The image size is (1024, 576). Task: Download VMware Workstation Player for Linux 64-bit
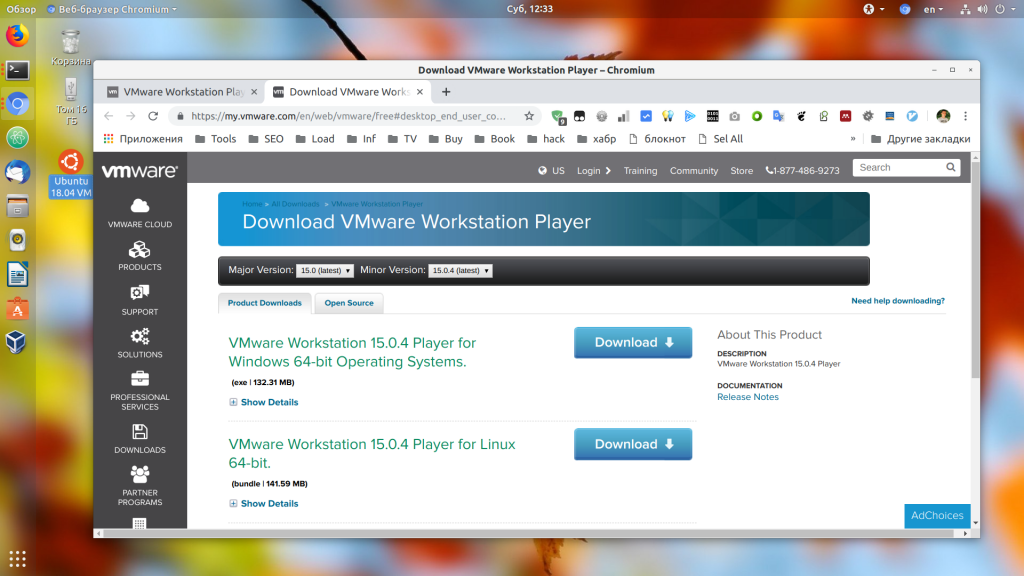(632, 444)
